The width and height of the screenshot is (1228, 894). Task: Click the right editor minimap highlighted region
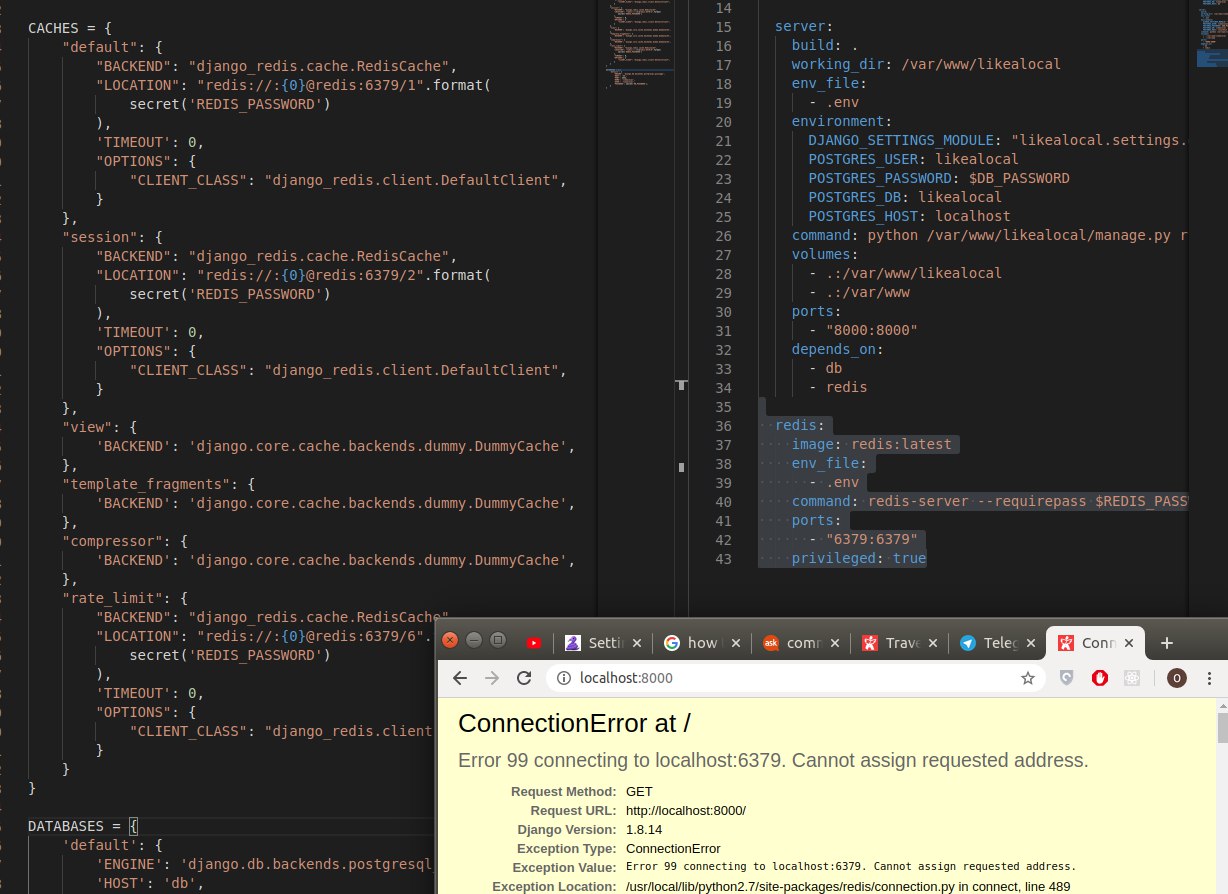click(x=1211, y=58)
